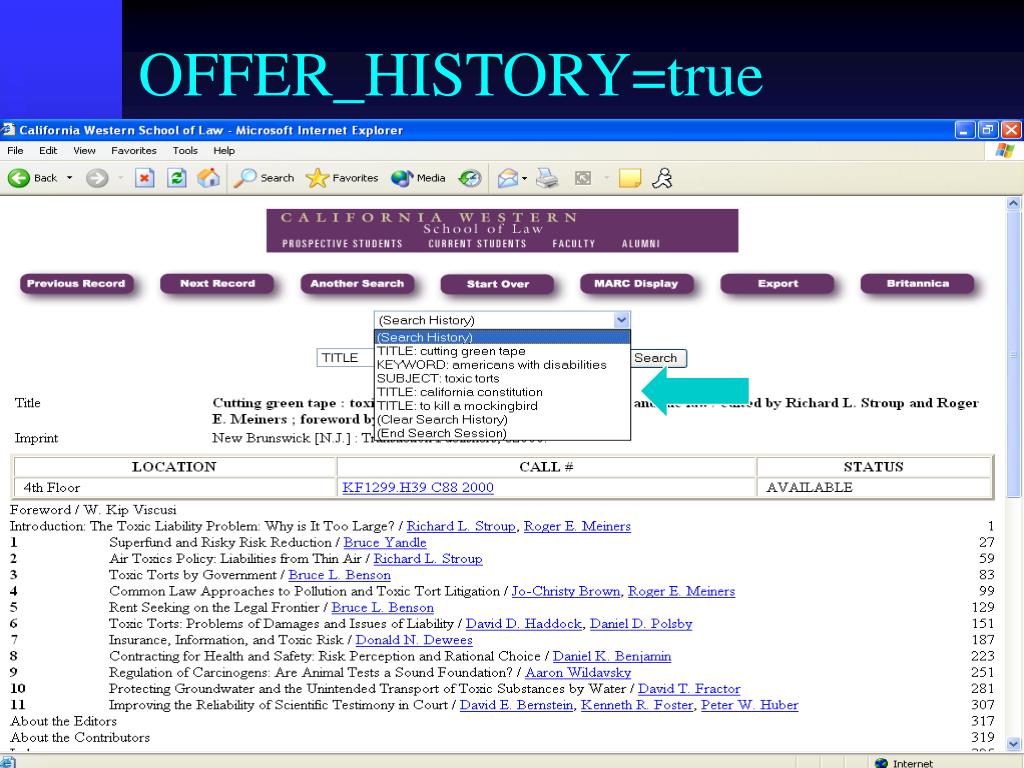
Task: Open author link Jo-Christy Brown
Action: 566,591
